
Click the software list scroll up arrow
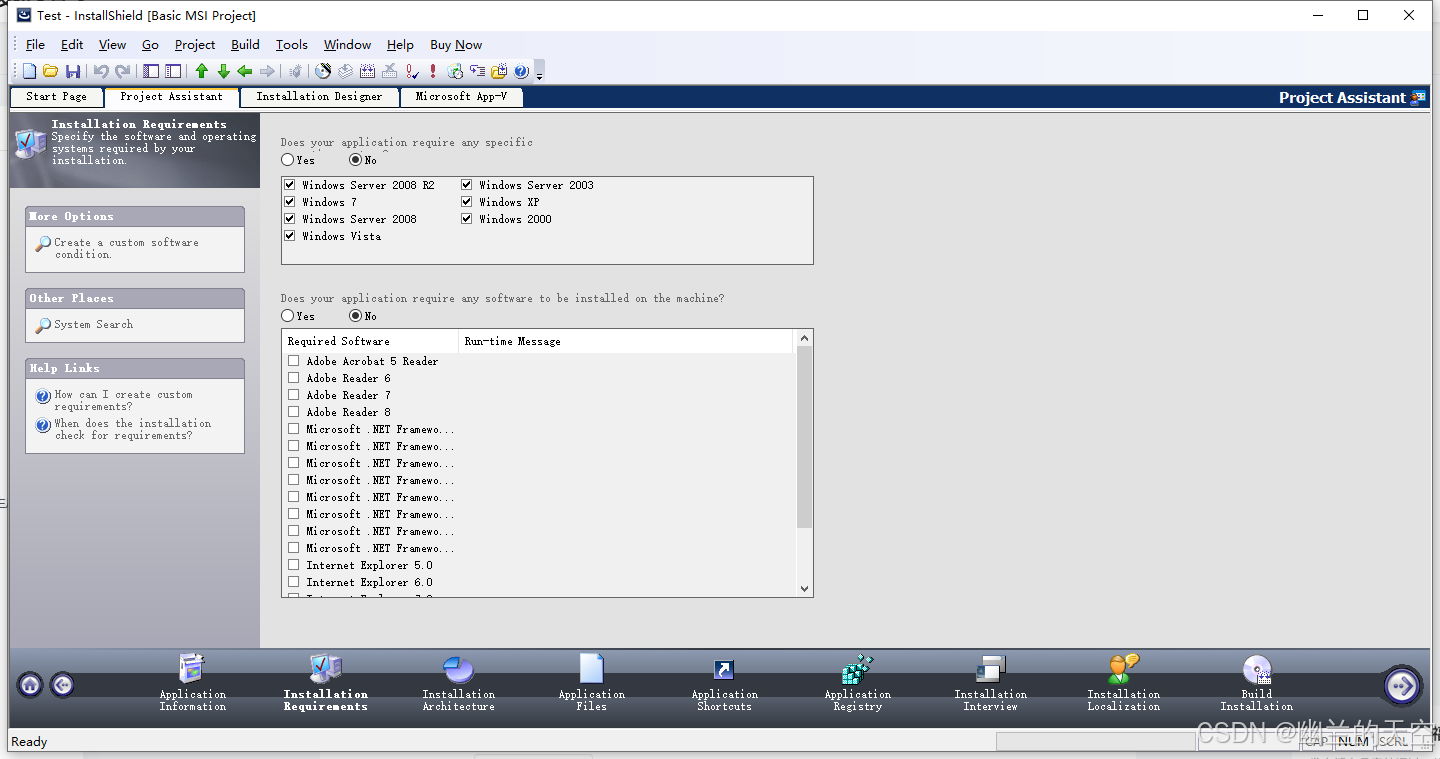click(x=805, y=339)
